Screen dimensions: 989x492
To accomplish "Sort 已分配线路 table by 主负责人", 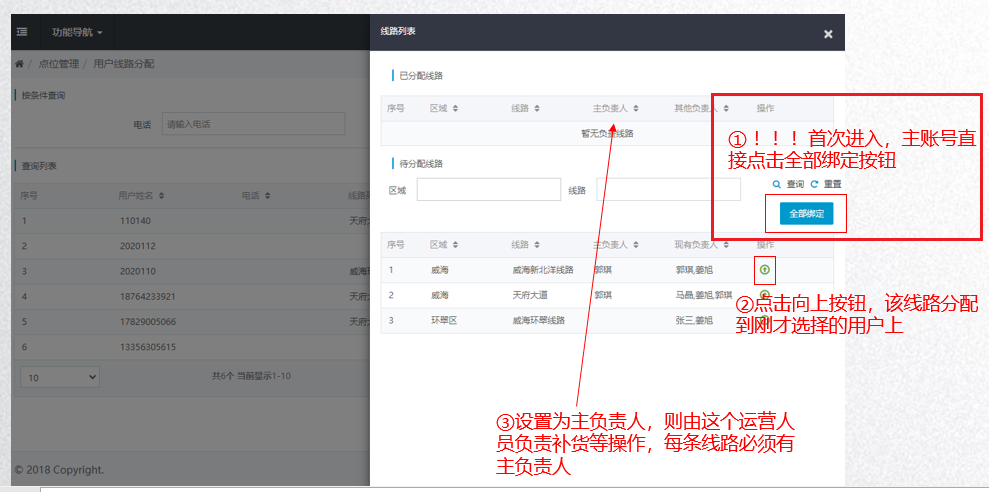I will point(636,108).
